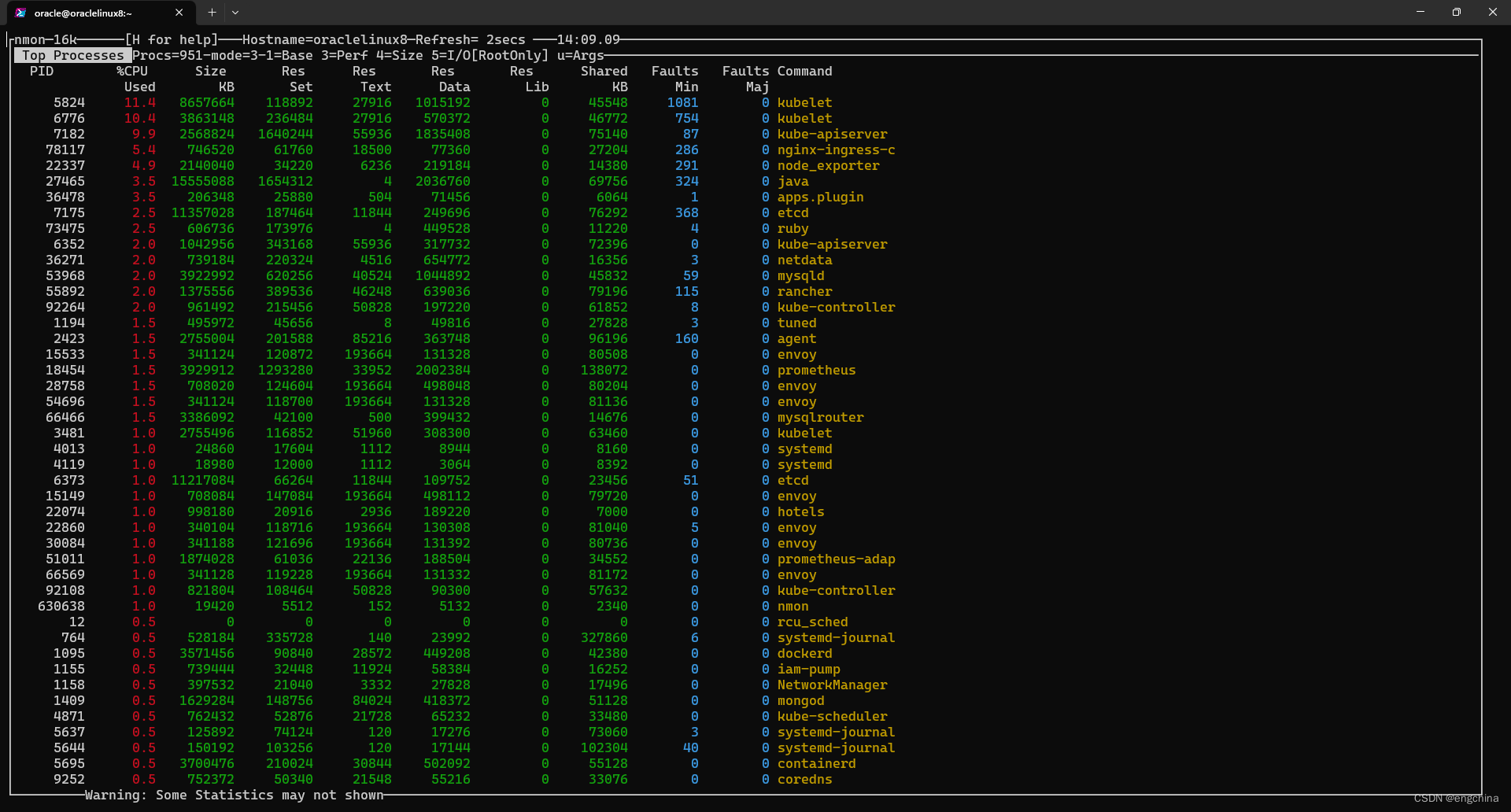1511x812 pixels.
Task: Maximize the terminal window
Action: (x=1457, y=12)
